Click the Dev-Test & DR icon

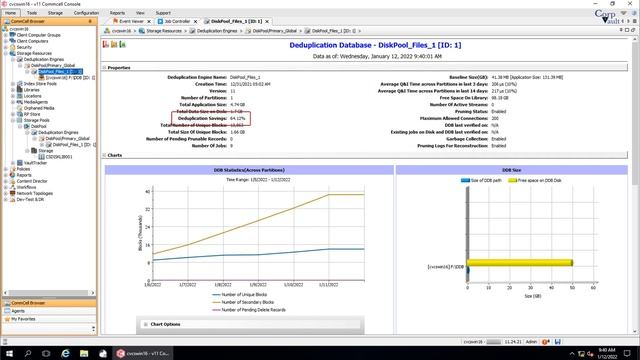click(13, 199)
